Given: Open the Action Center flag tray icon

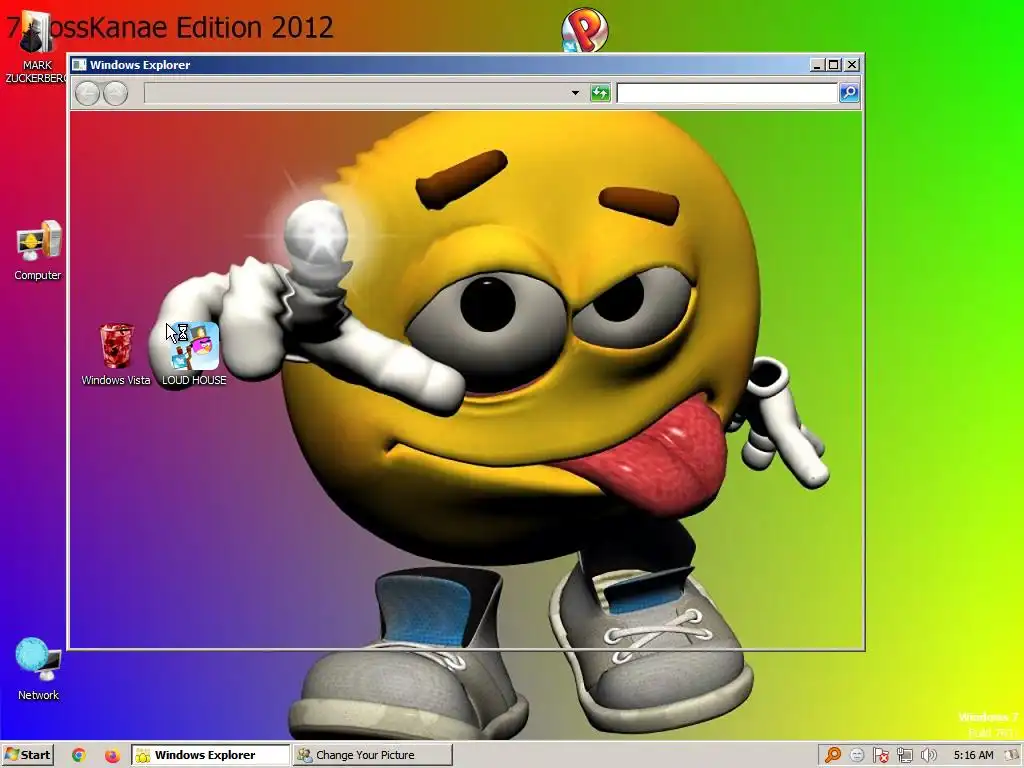Looking at the screenshot, I should coord(880,755).
